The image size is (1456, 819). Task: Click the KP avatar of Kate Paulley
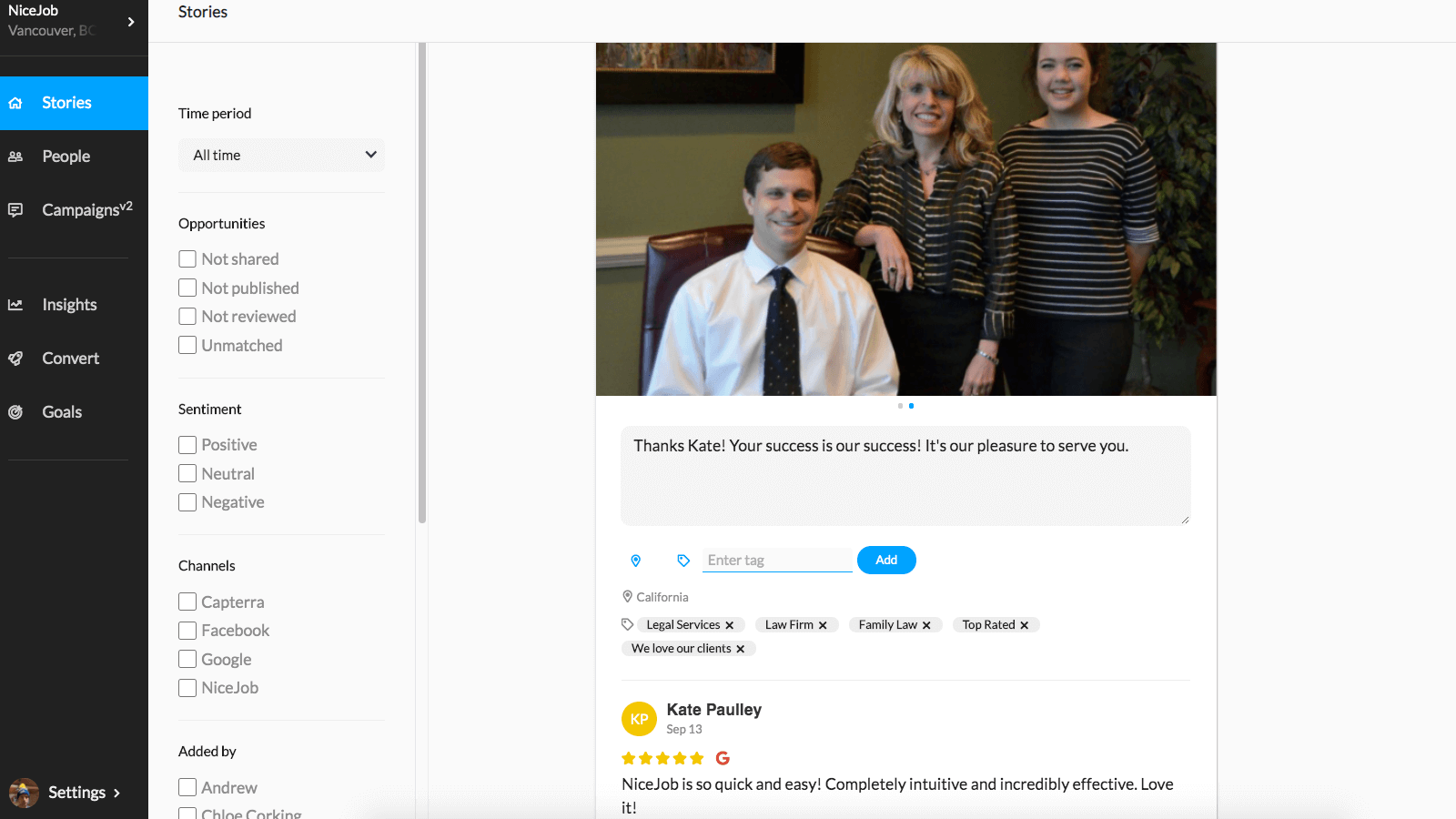coord(639,719)
